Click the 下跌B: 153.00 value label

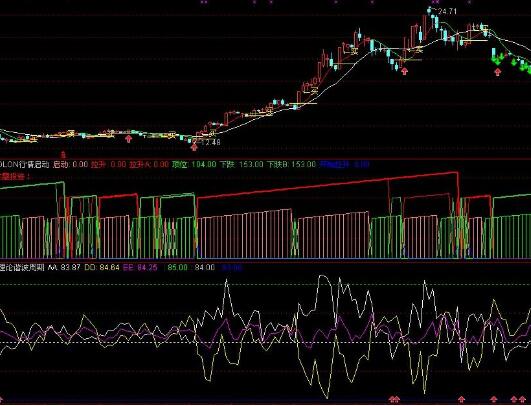point(291,165)
